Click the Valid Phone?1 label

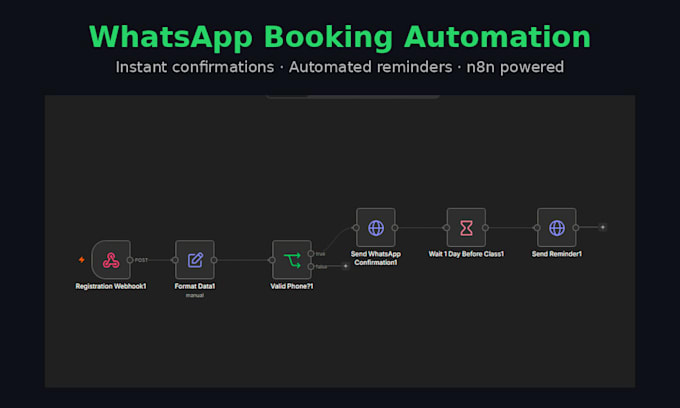[291, 286]
